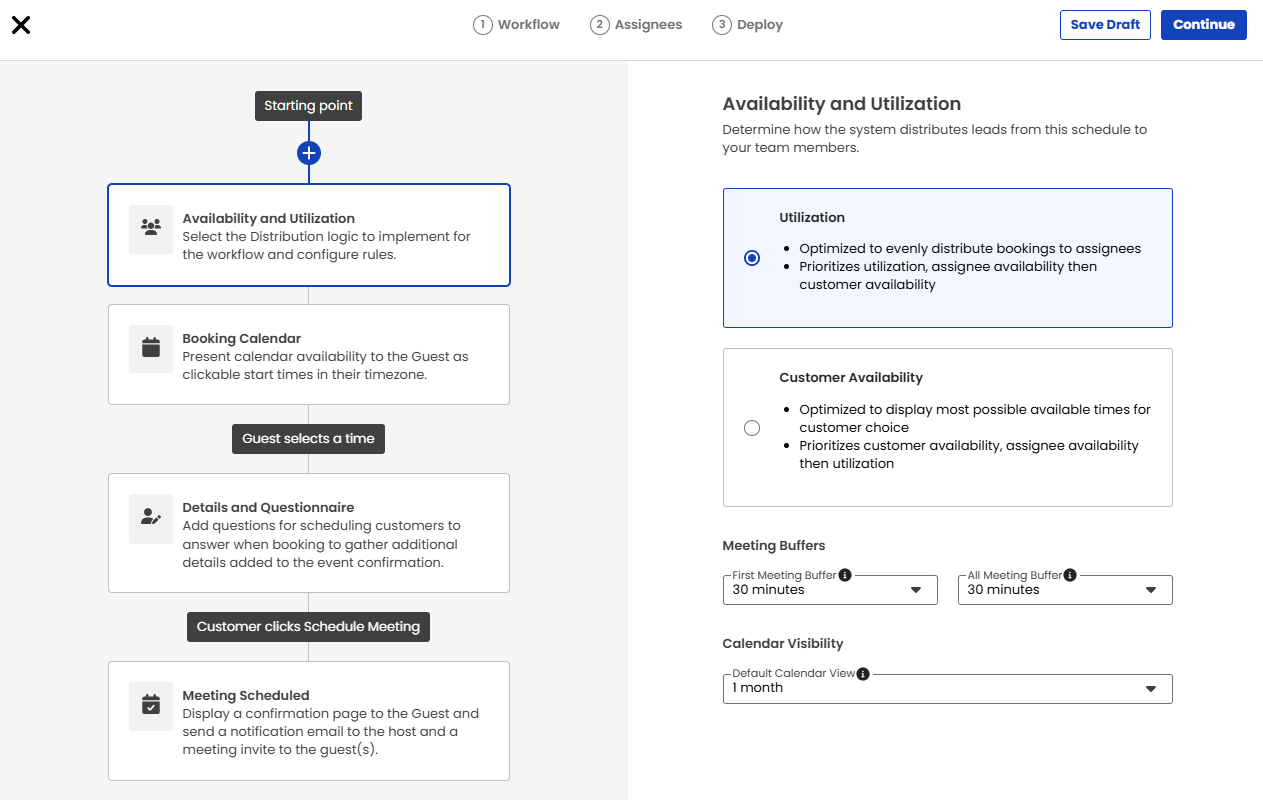This screenshot has width=1263, height=800.
Task: Jump to the Deploy step
Action: [748, 25]
